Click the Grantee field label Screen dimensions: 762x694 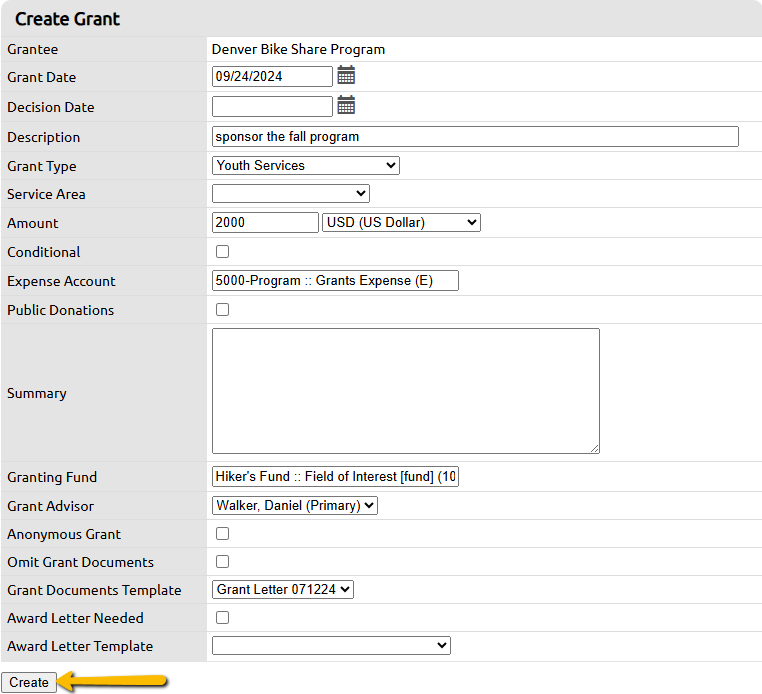point(33,50)
